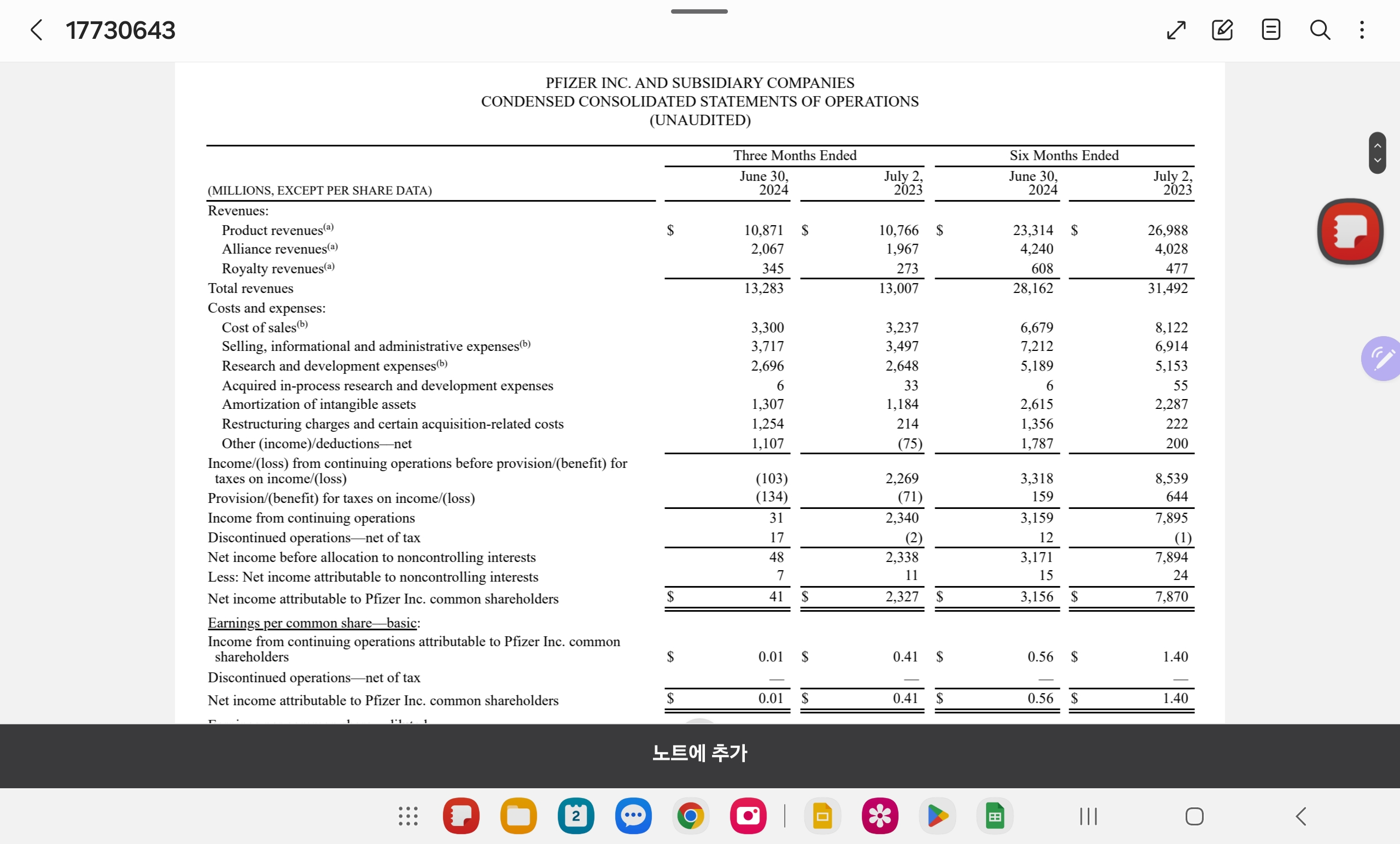Launch Samsung Notes from the taskbar

[x=461, y=816]
